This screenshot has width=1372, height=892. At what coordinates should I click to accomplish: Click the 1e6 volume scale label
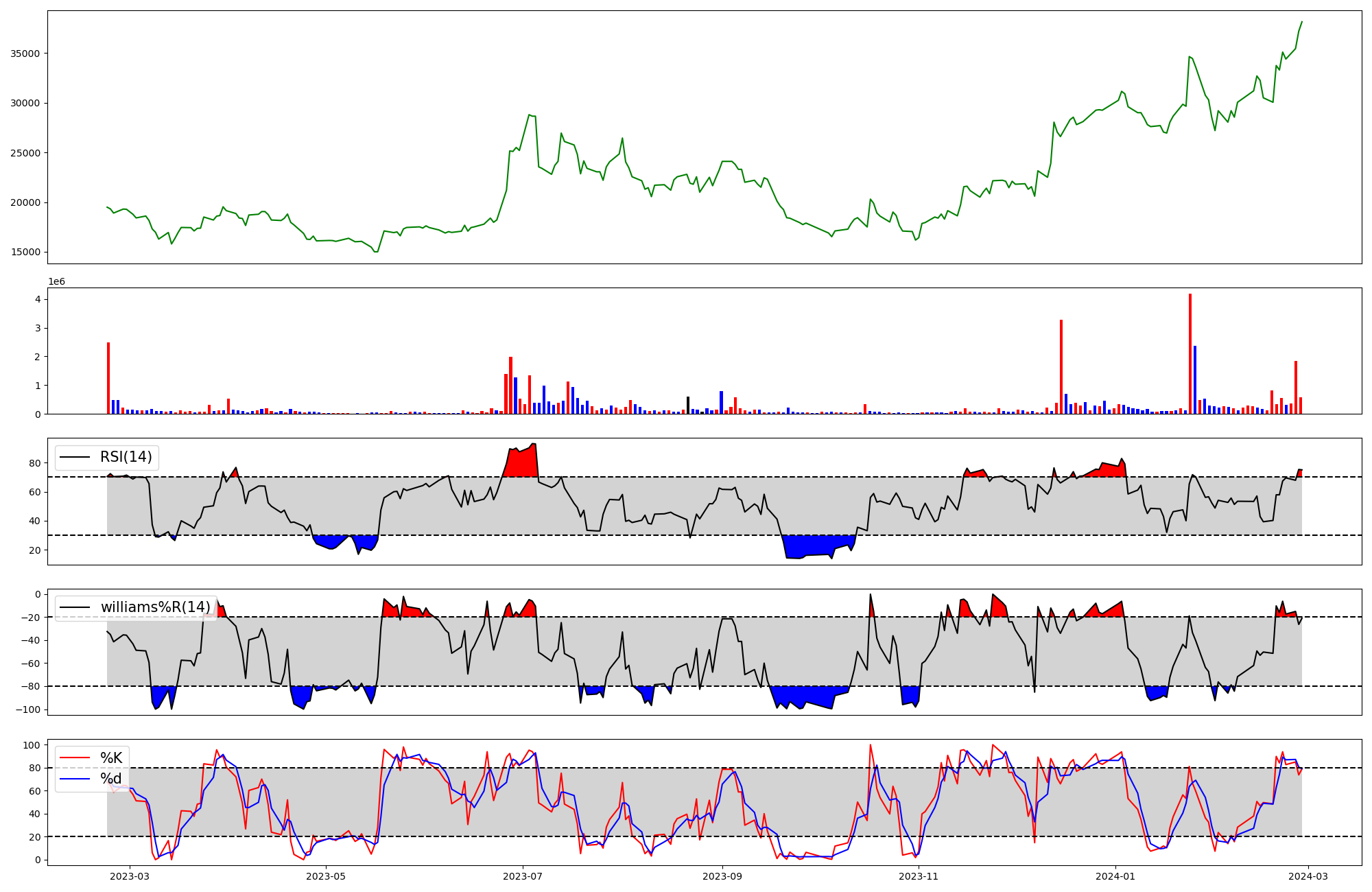tap(56, 282)
